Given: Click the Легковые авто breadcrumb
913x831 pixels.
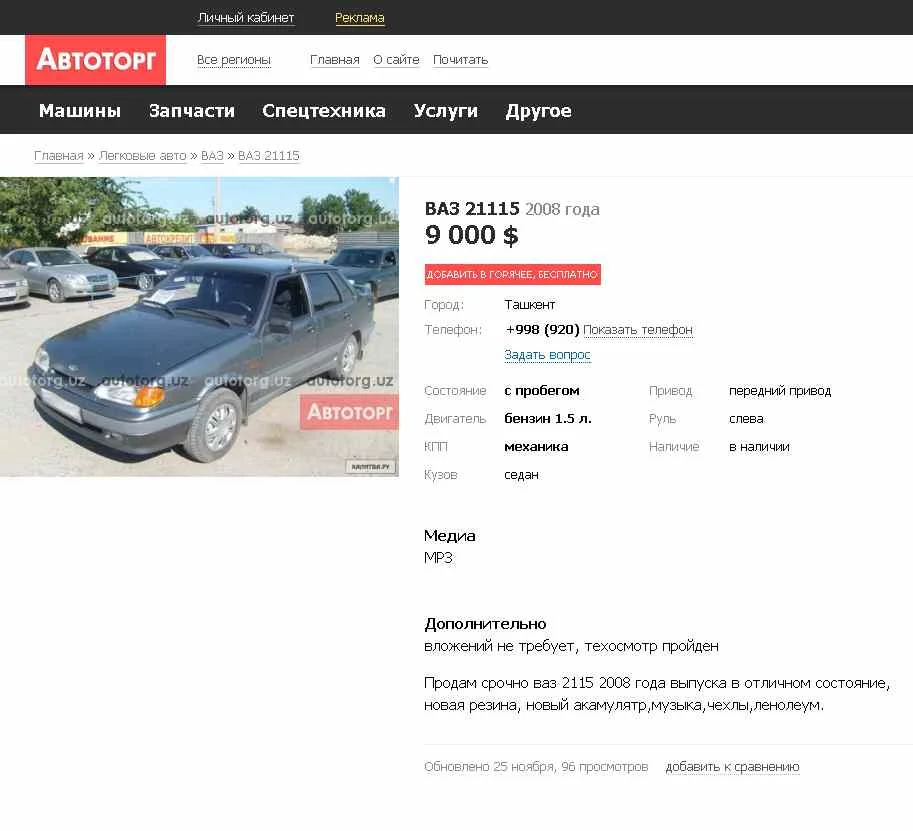Looking at the screenshot, I should tap(143, 156).
